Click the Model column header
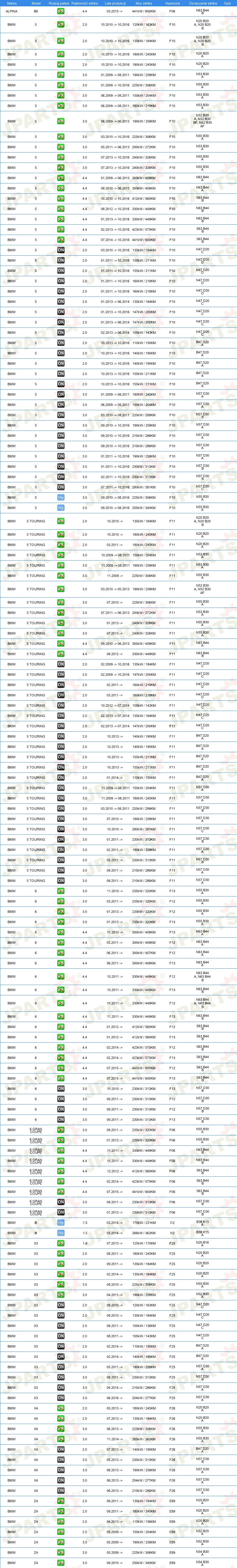 click(35, 3)
